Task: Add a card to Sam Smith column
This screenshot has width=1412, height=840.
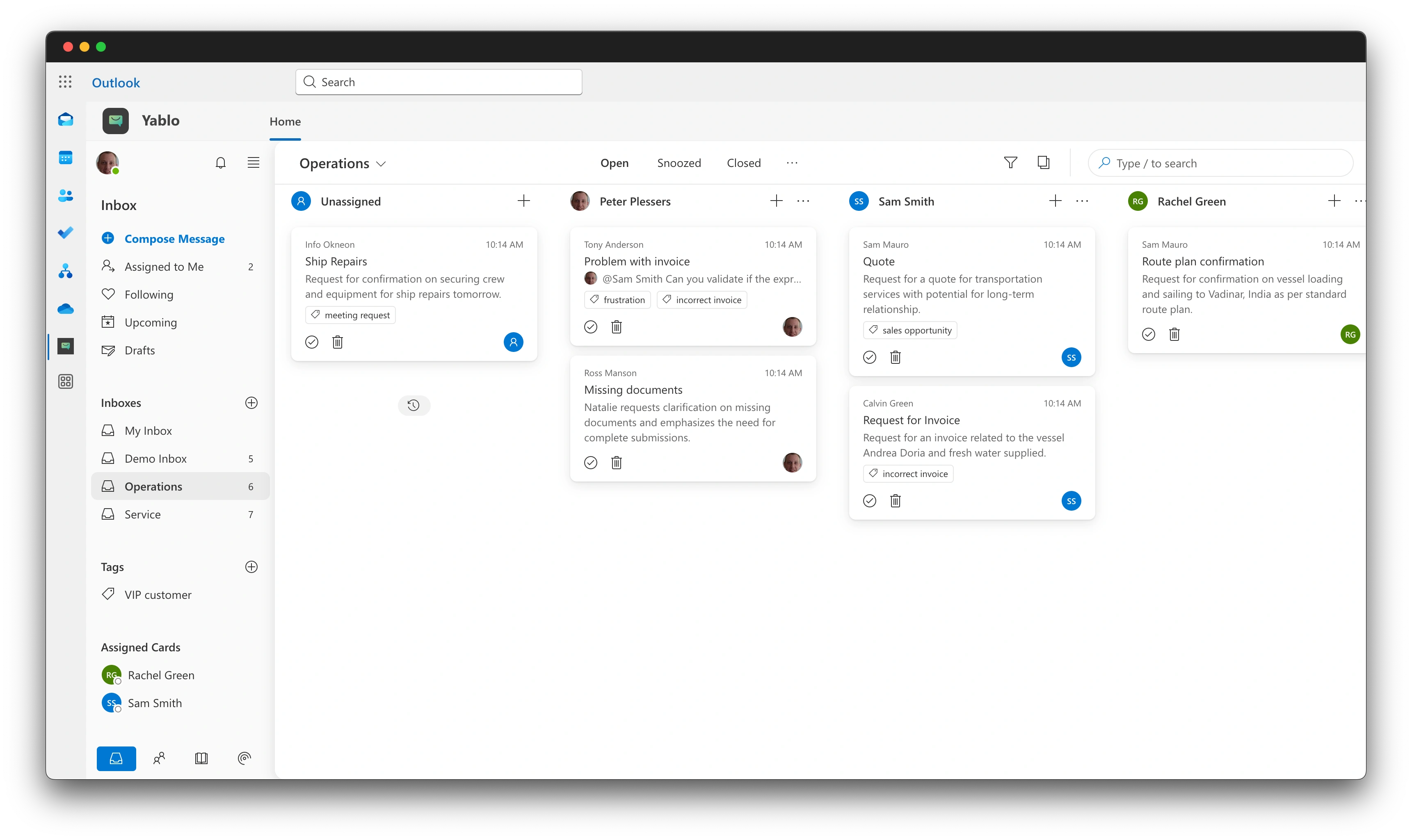Action: point(1055,201)
